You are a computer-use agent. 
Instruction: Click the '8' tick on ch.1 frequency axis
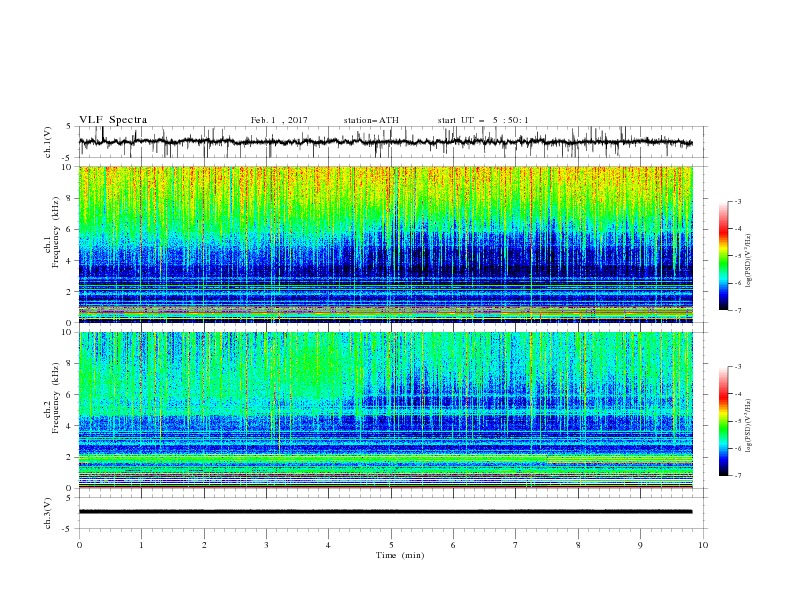70,198
